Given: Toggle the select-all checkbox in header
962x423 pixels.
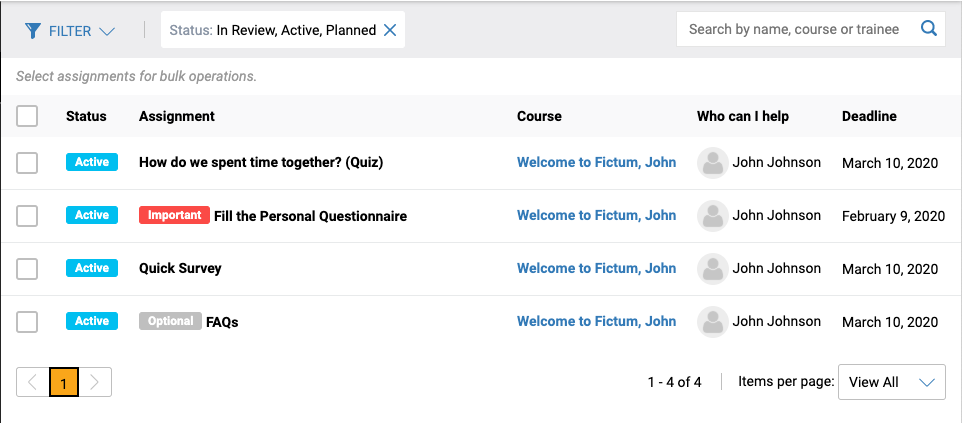Looking at the screenshot, I should coord(27,116).
